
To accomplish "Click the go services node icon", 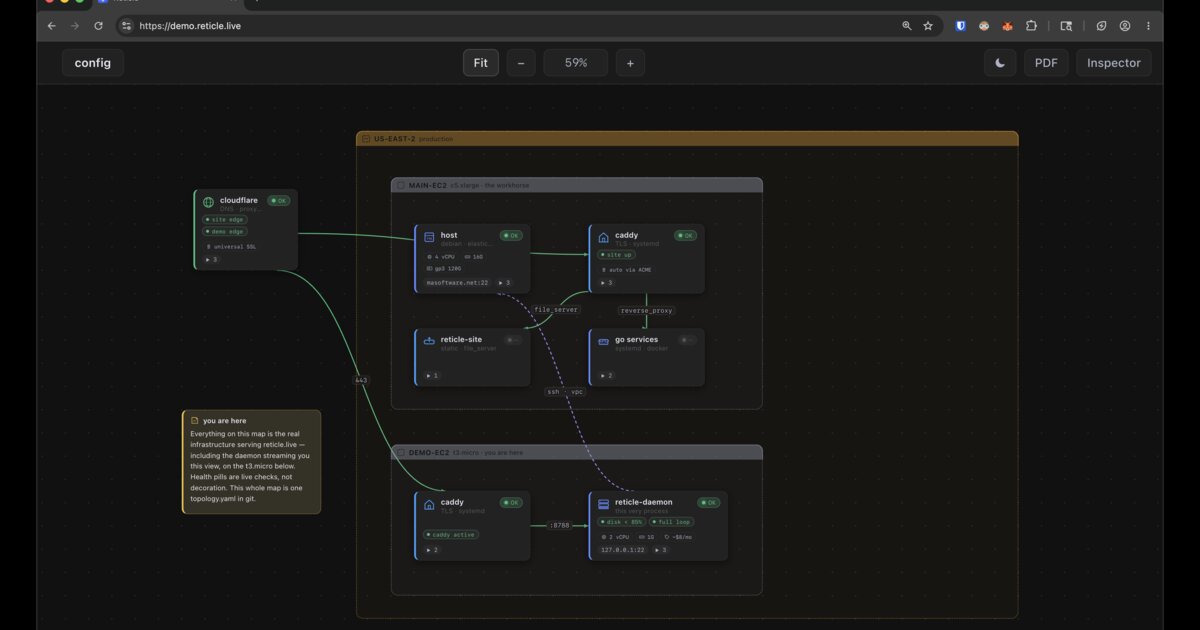I will (x=603, y=341).
